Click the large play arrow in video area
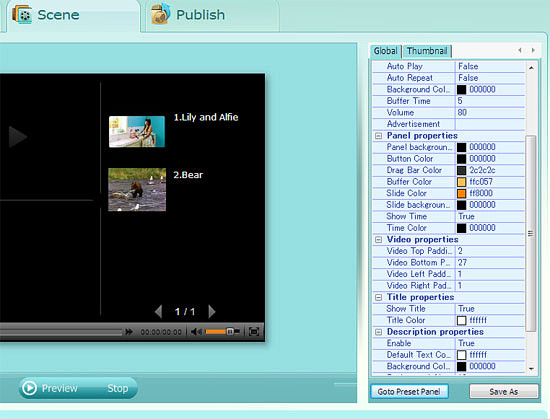The height and width of the screenshot is (419, 550). (18, 136)
